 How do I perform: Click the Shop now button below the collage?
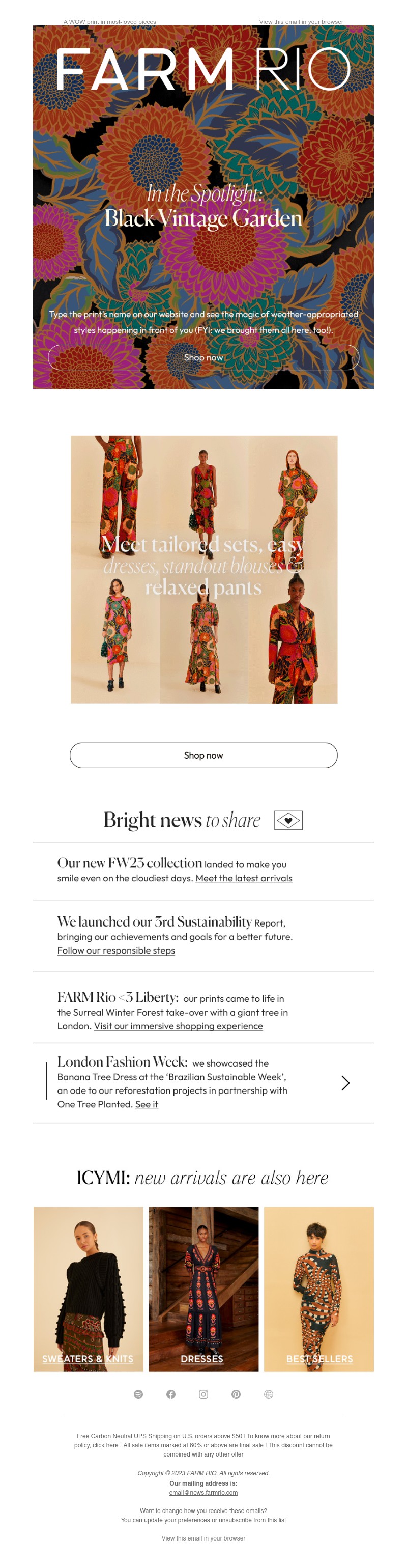point(203,755)
